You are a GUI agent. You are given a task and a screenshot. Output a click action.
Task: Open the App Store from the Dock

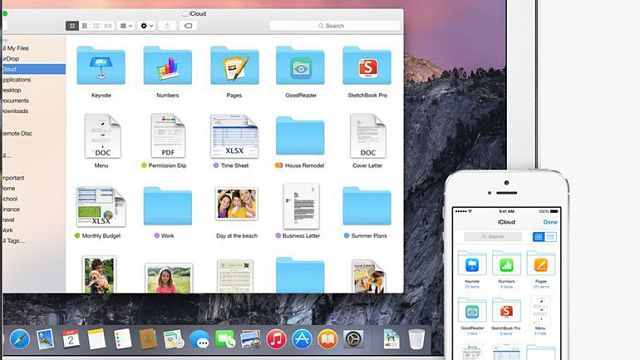302,339
